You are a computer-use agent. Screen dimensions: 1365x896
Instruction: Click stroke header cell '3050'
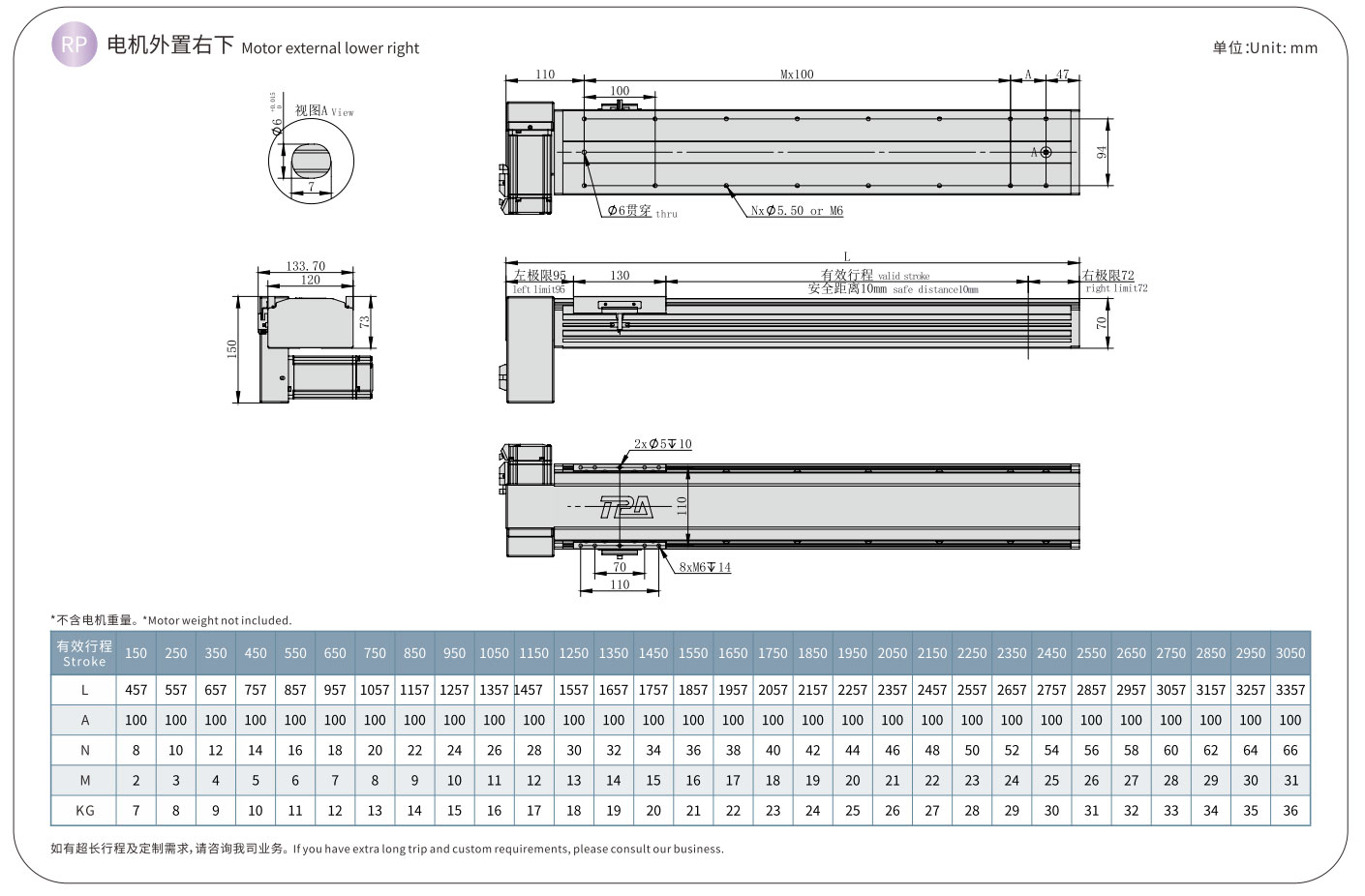tap(1290, 653)
